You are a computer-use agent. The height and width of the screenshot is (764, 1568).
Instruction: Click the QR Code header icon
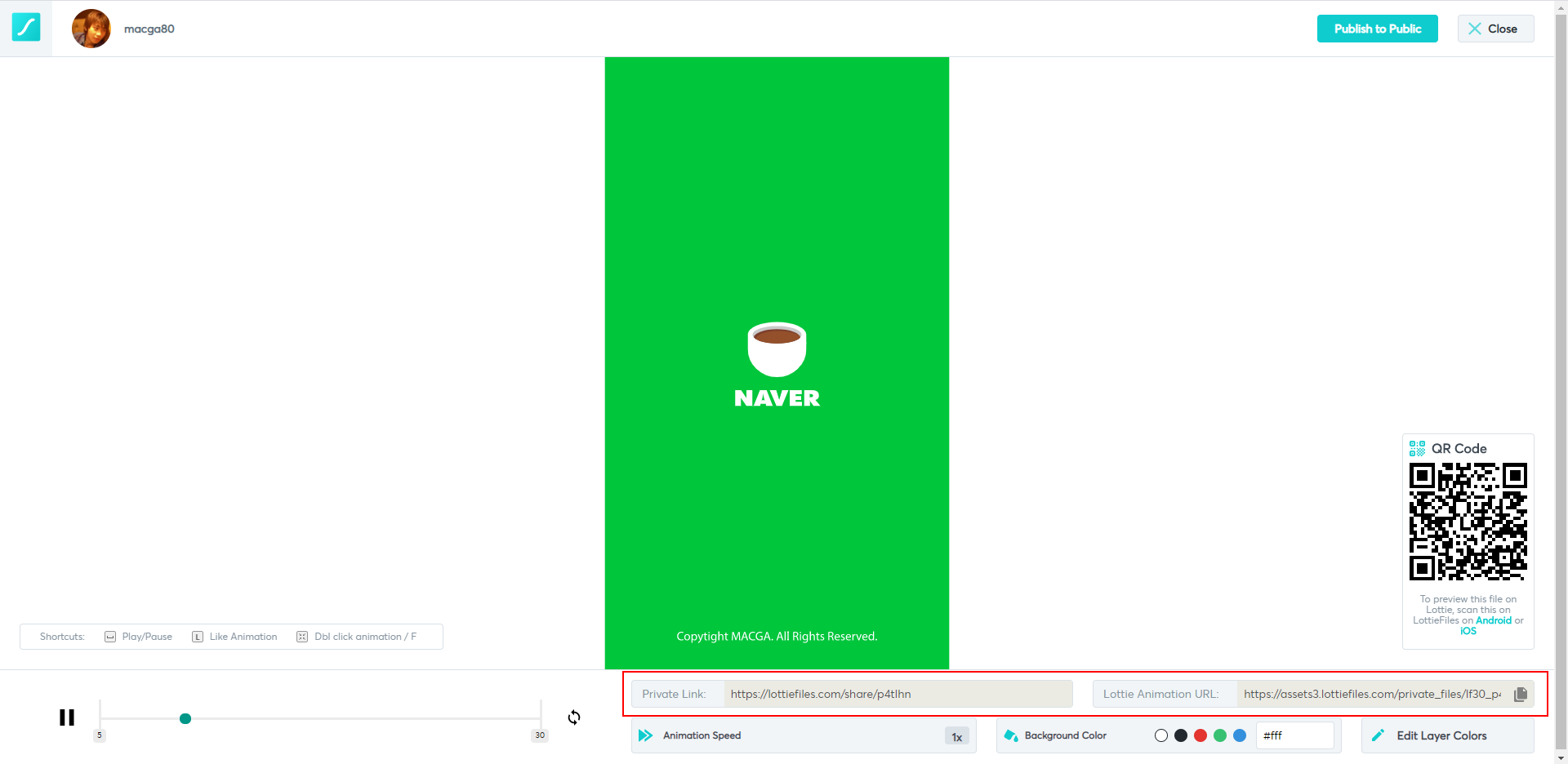(x=1418, y=448)
